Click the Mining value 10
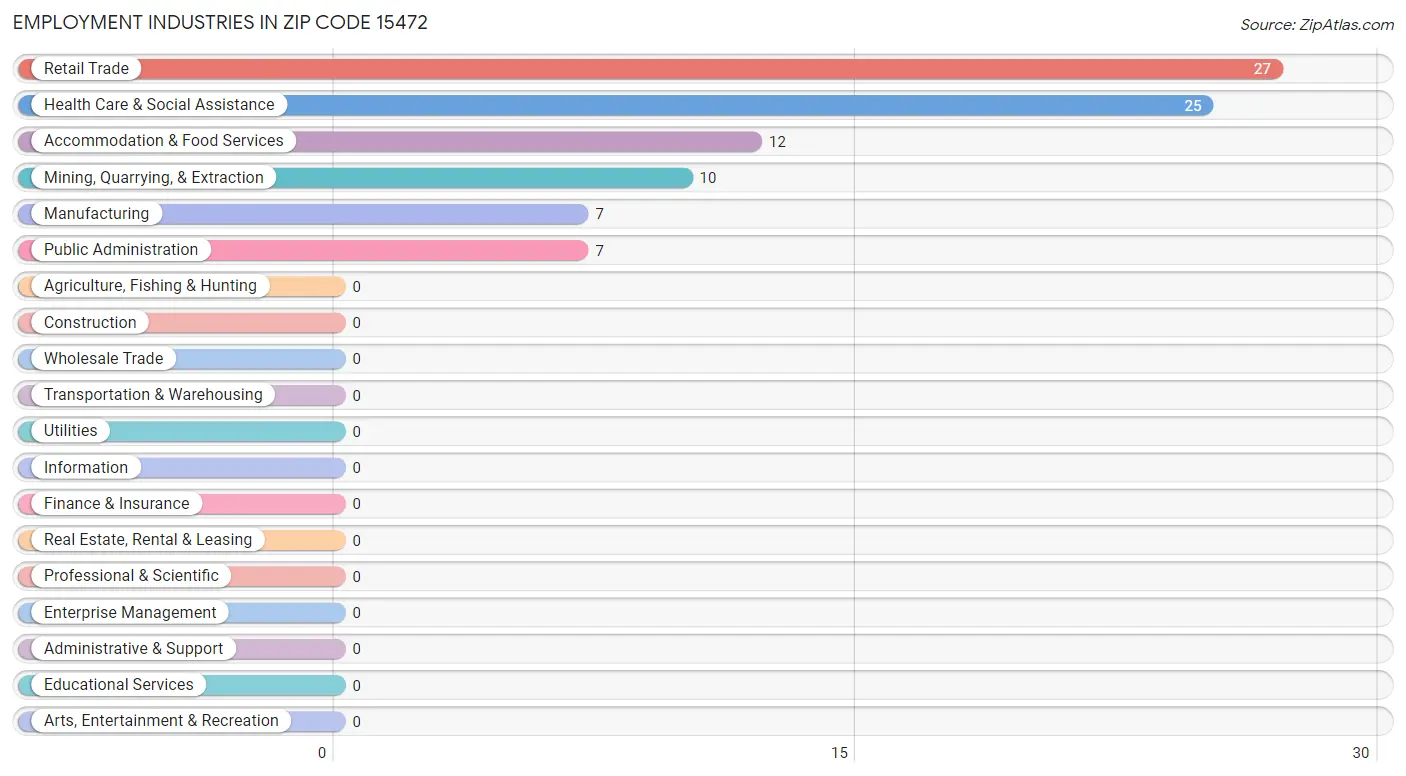Image resolution: width=1406 pixels, height=776 pixels. pos(708,178)
